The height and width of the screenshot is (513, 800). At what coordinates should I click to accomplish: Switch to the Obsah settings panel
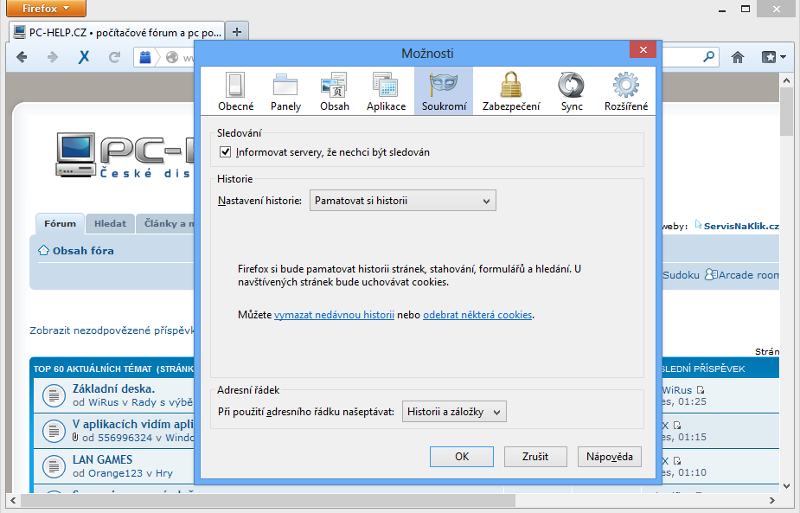[335, 91]
